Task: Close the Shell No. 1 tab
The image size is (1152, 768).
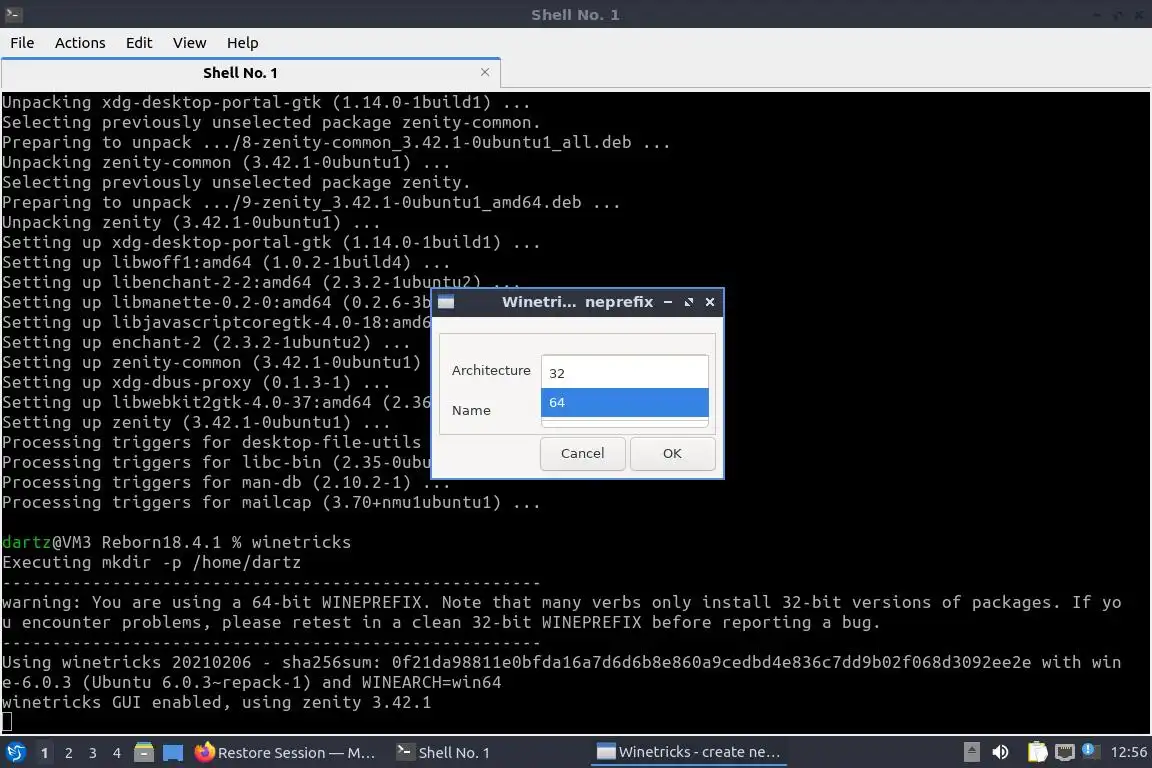Action: point(485,72)
